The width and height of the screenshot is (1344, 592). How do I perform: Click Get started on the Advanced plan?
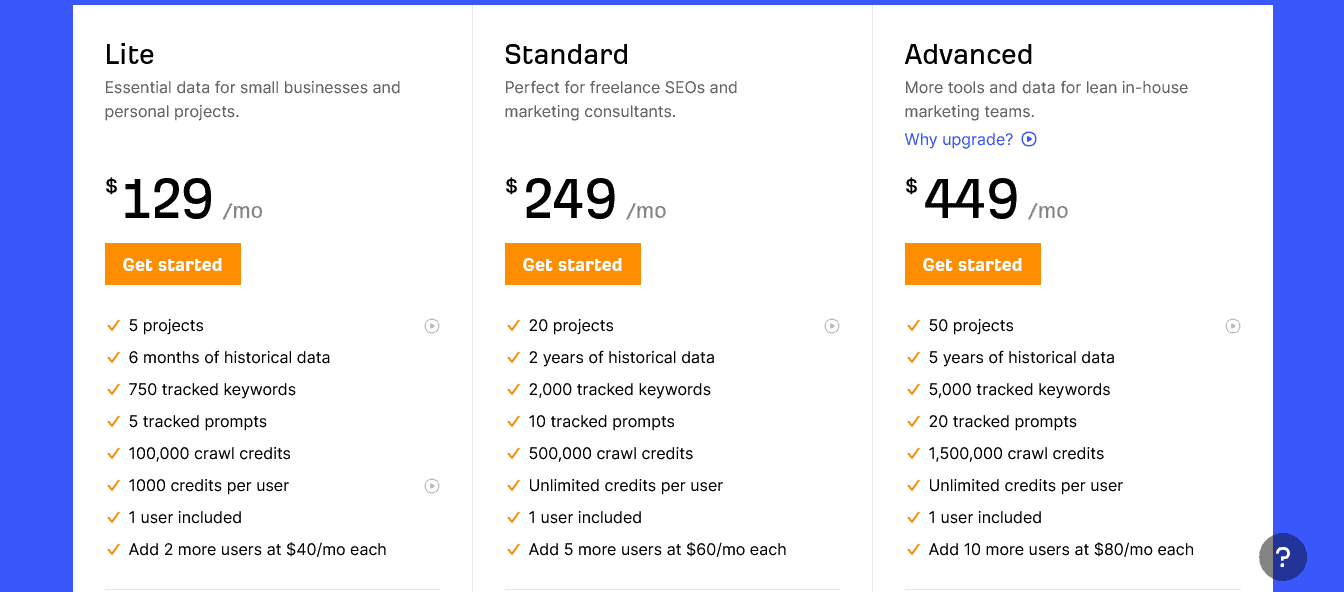(x=972, y=264)
